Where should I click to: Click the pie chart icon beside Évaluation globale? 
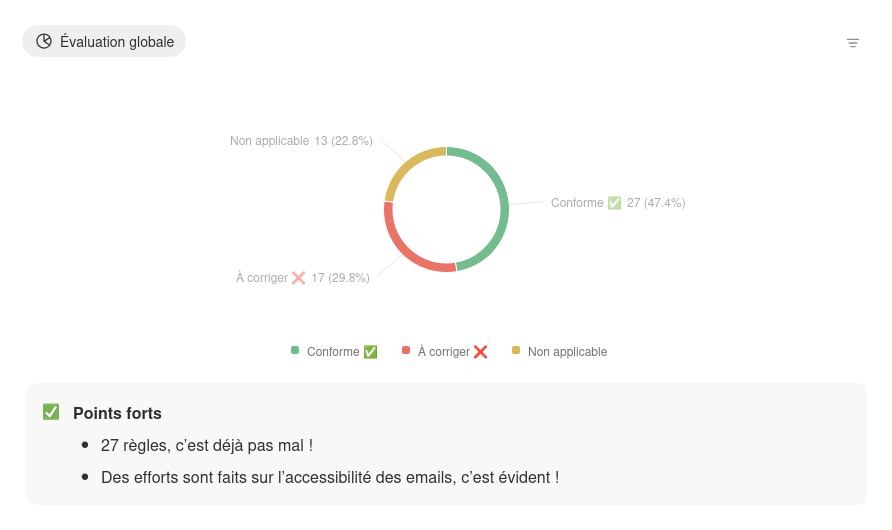pos(44,41)
